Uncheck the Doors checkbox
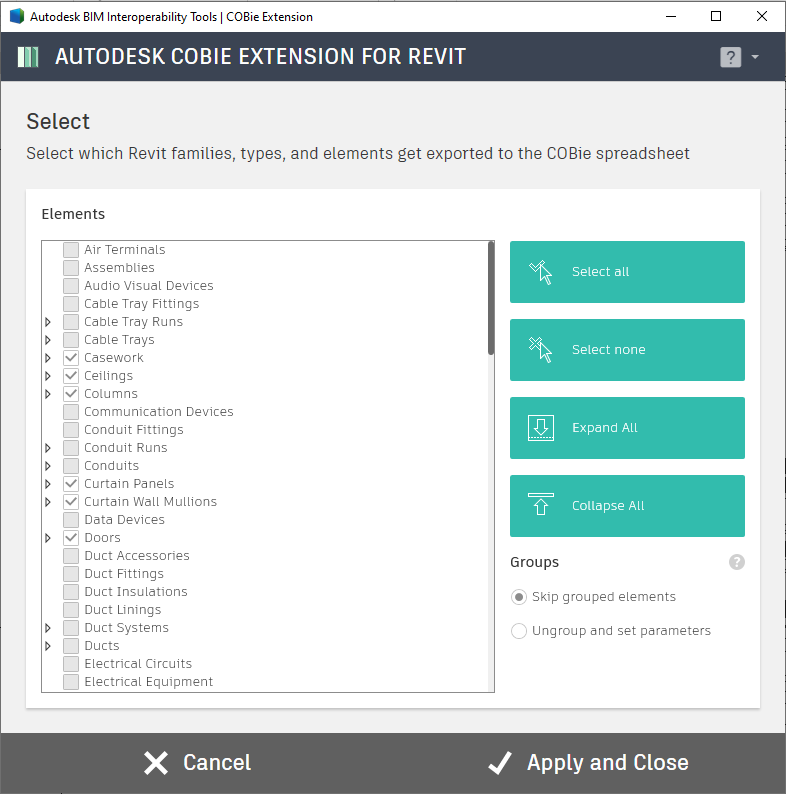The height and width of the screenshot is (794, 786). [x=71, y=538]
